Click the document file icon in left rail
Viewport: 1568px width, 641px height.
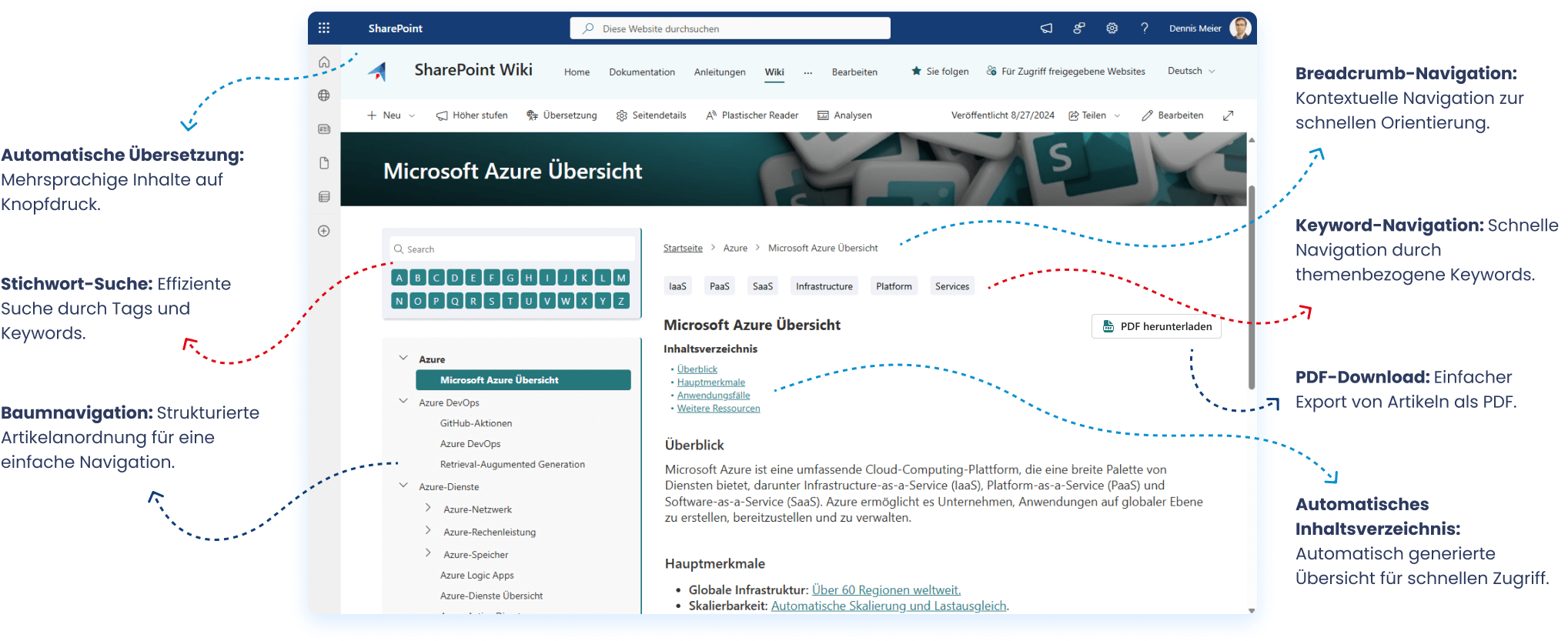(324, 163)
